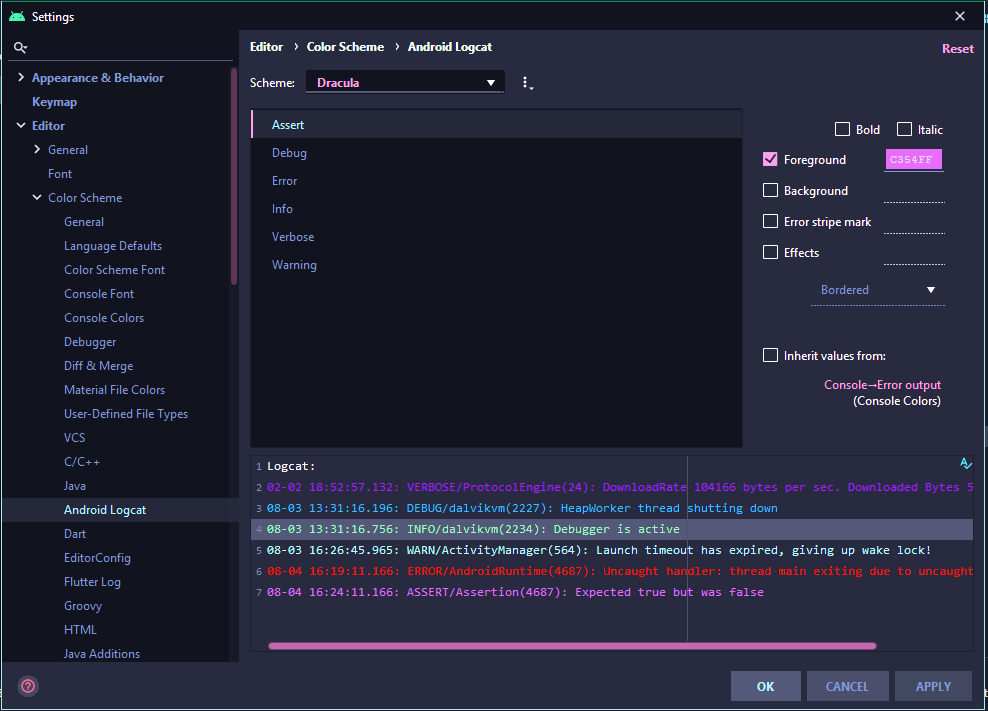Collapse the Color Scheme tree node

(37, 198)
